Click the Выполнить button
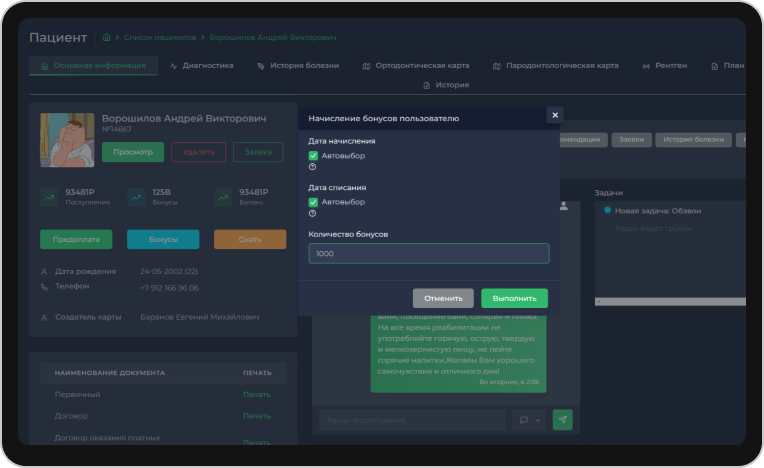Screen dimensions: 764x468 point(515,298)
